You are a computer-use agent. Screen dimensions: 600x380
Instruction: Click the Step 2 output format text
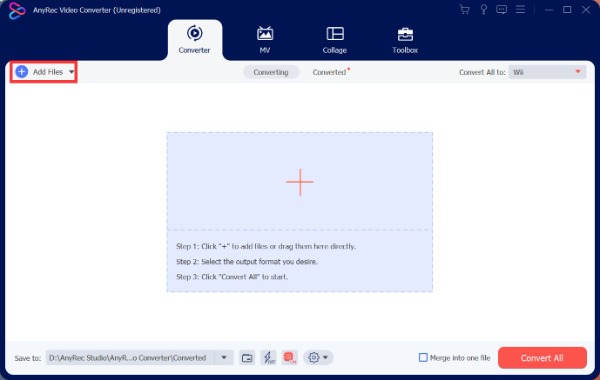247,262
